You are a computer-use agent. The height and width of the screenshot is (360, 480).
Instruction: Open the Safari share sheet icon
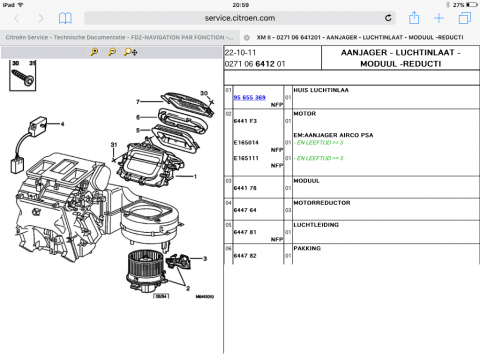tap(414, 18)
